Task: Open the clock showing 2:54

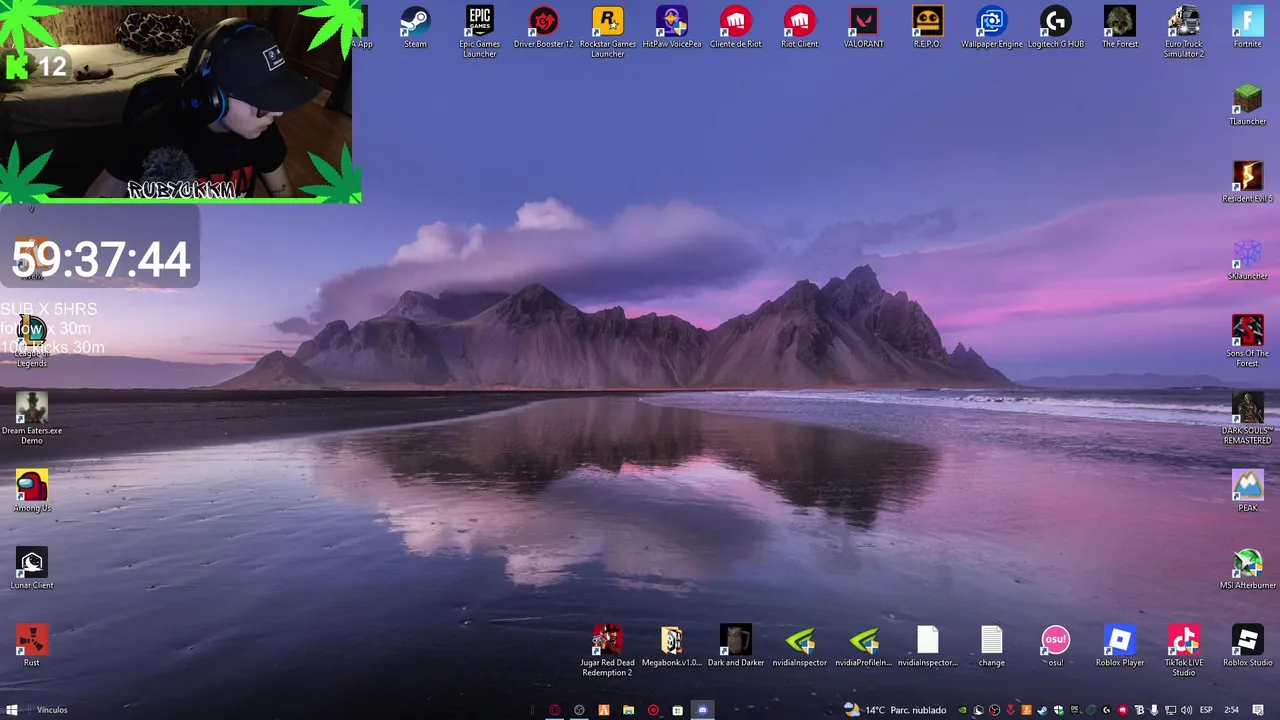Action: click(x=1231, y=710)
